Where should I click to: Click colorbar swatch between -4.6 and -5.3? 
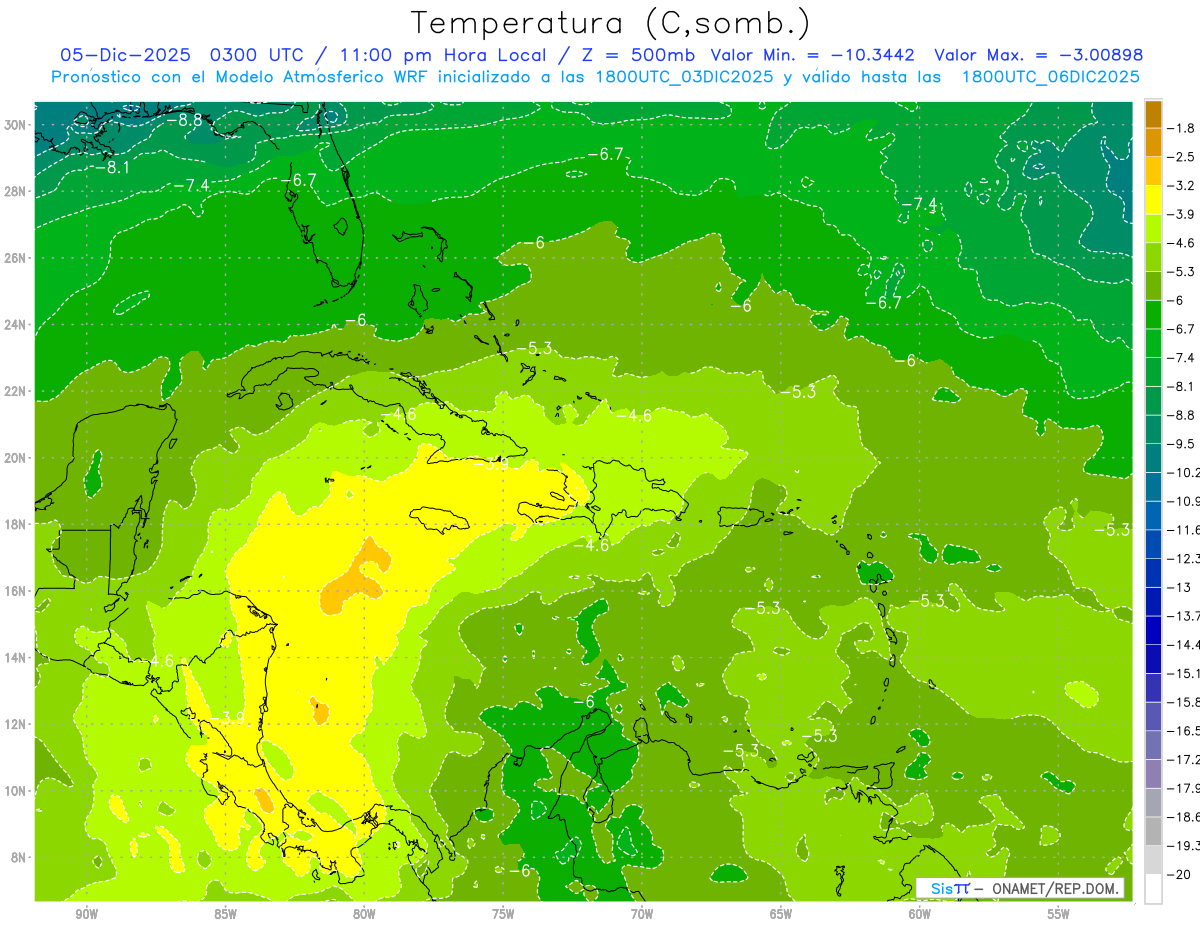(x=1153, y=257)
